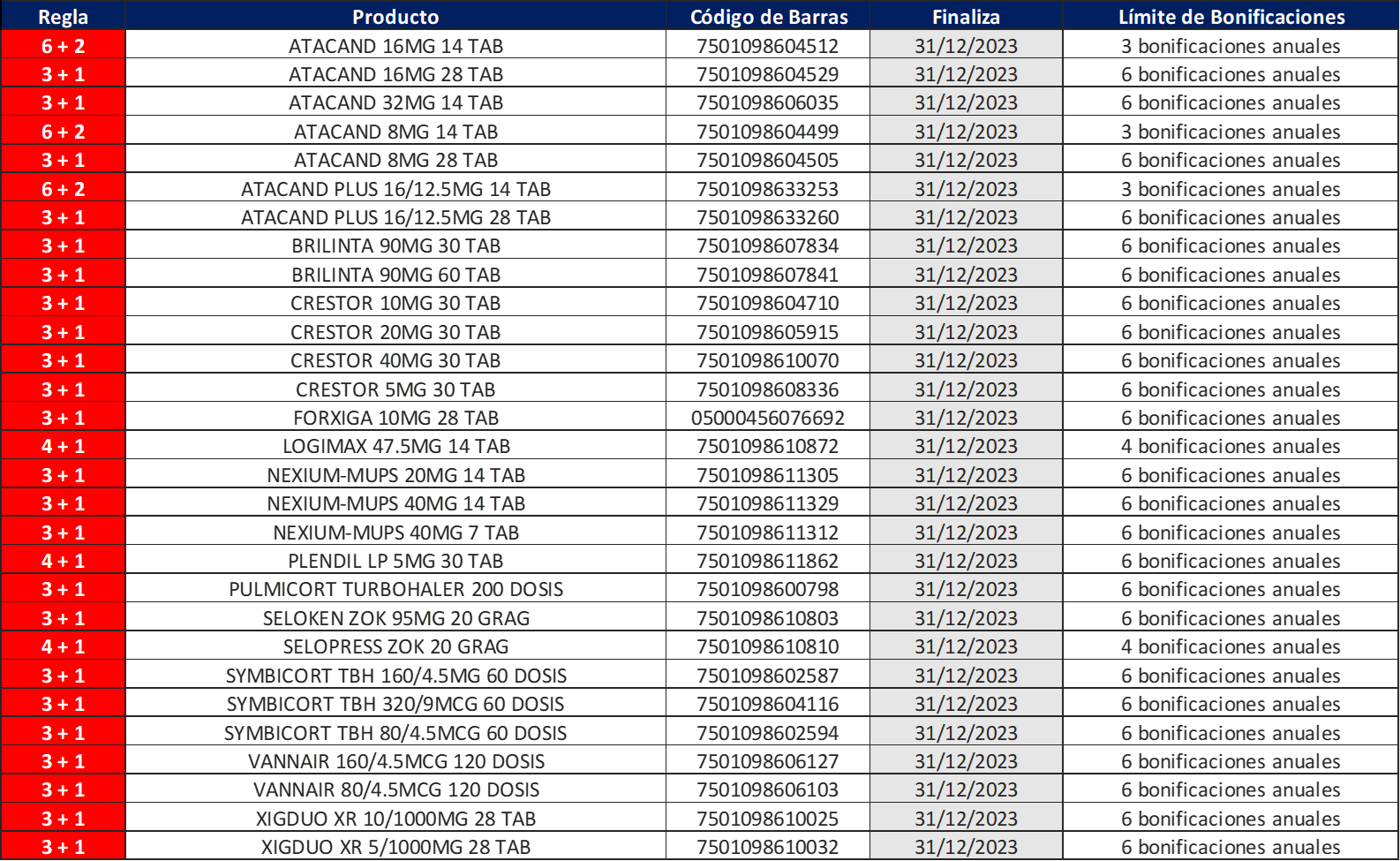Select the cell "XIGDUO XR 5/1000MG 28 TAB"
This screenshot has height=861, width=1400.
coord(395,847)
